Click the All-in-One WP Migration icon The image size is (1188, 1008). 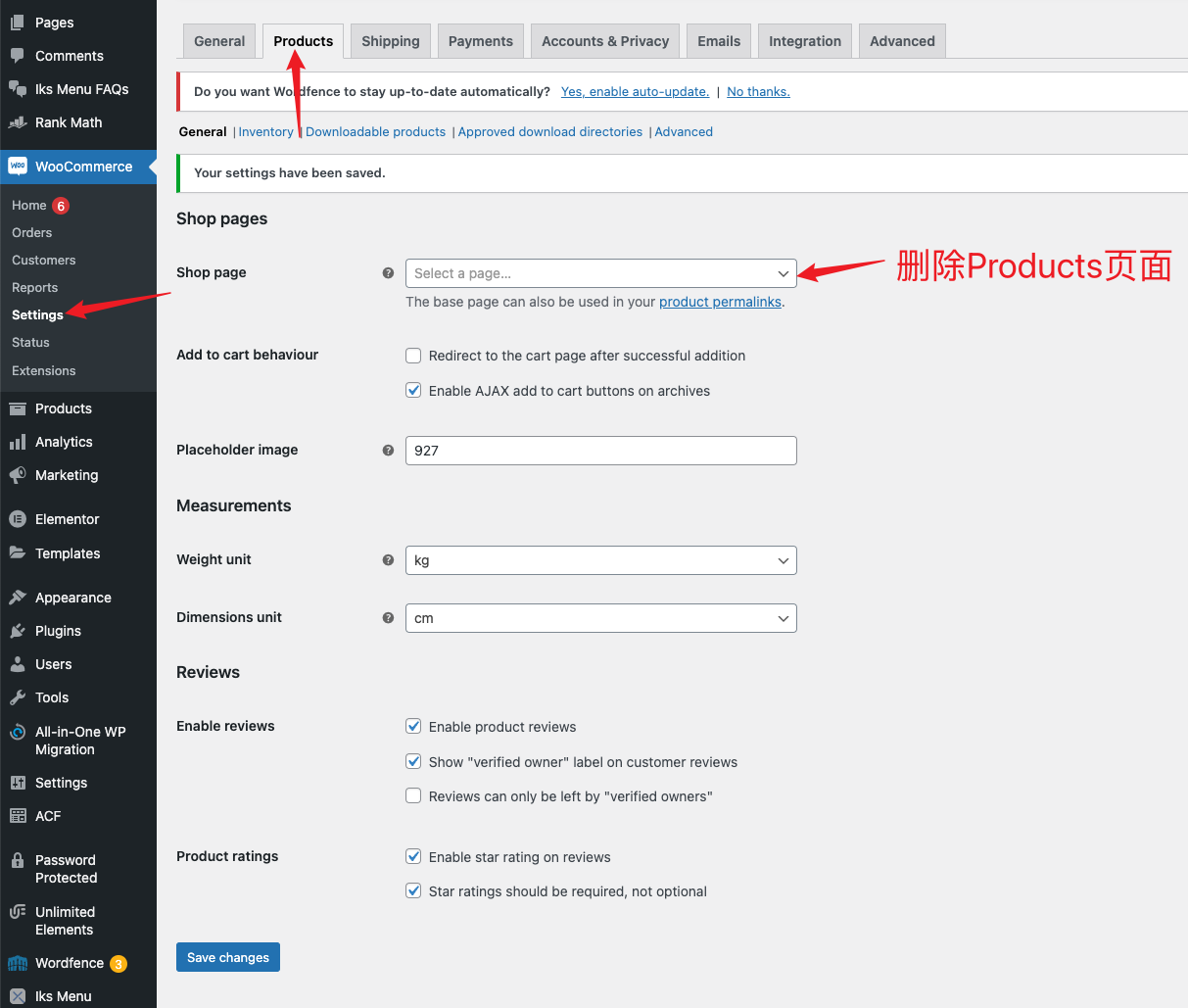pos(20,732)
